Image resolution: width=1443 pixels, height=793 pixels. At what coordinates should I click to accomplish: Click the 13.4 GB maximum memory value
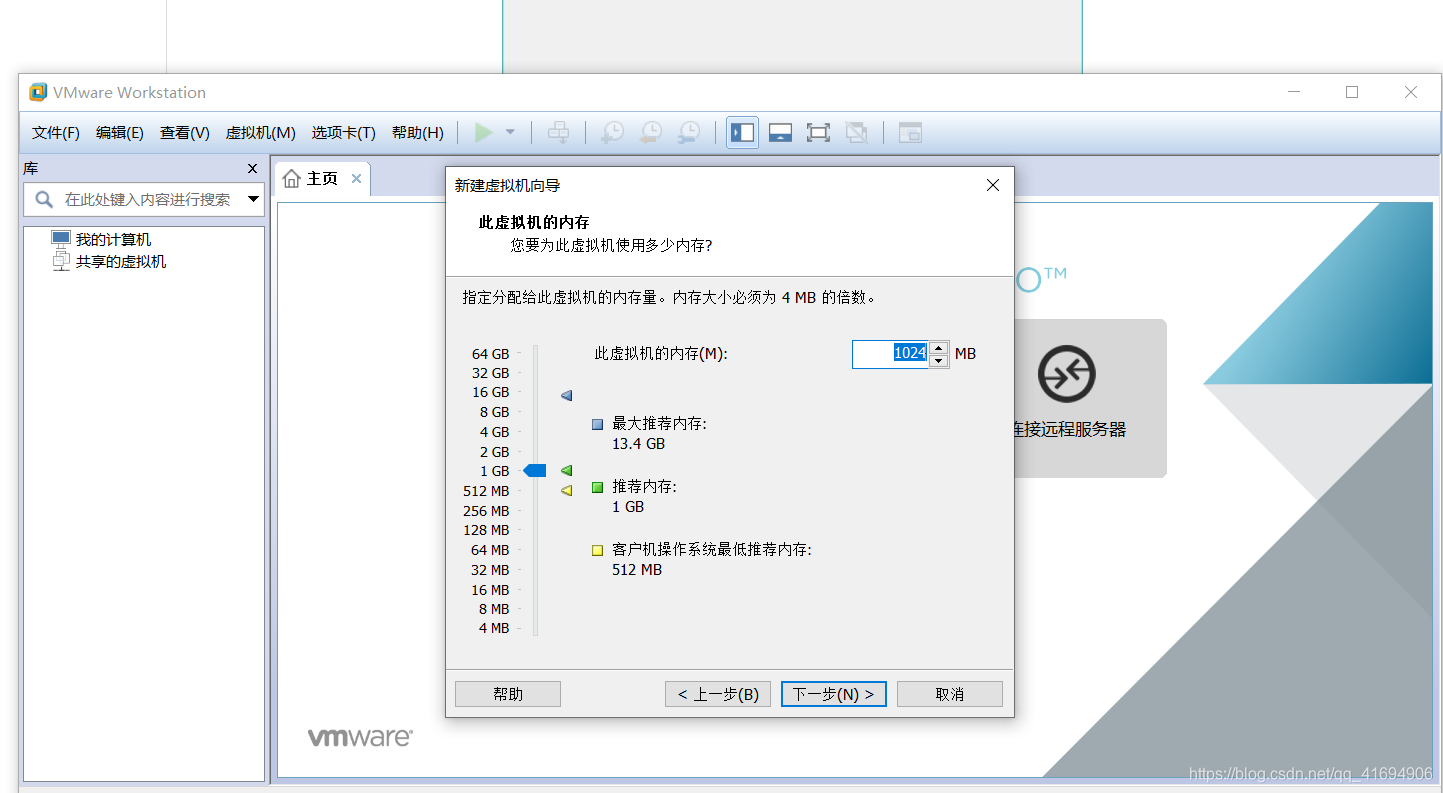coord(638,444)
